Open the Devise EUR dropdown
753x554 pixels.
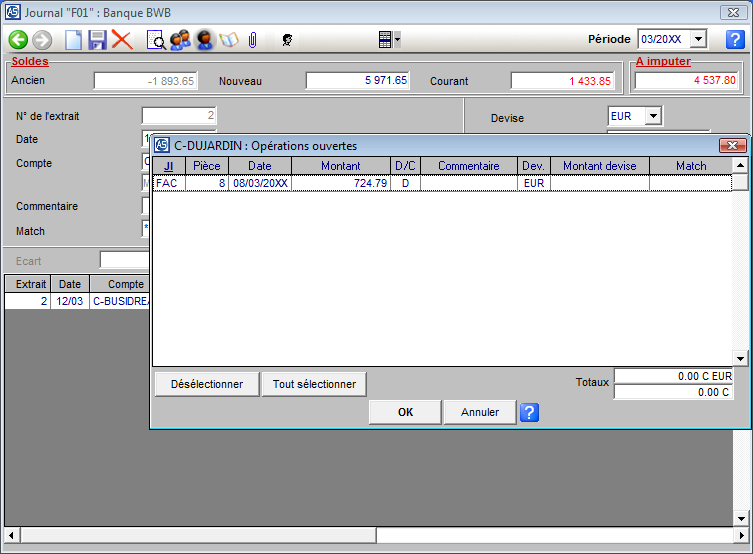(x=653, y=116)
